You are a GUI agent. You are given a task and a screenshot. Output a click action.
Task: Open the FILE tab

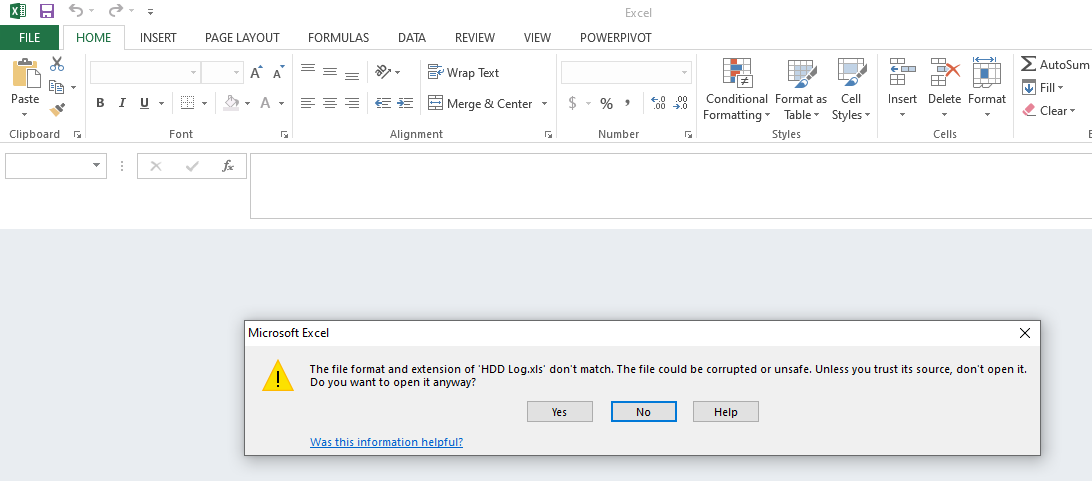[x=29, y=38]
